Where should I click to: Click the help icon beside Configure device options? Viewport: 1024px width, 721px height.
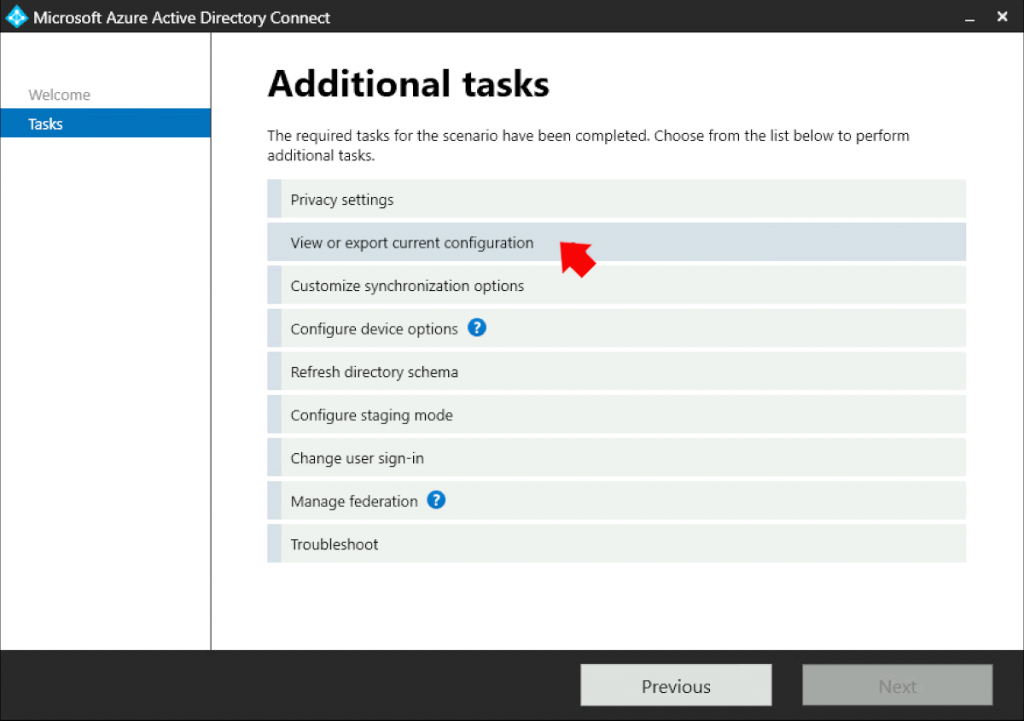477,328
